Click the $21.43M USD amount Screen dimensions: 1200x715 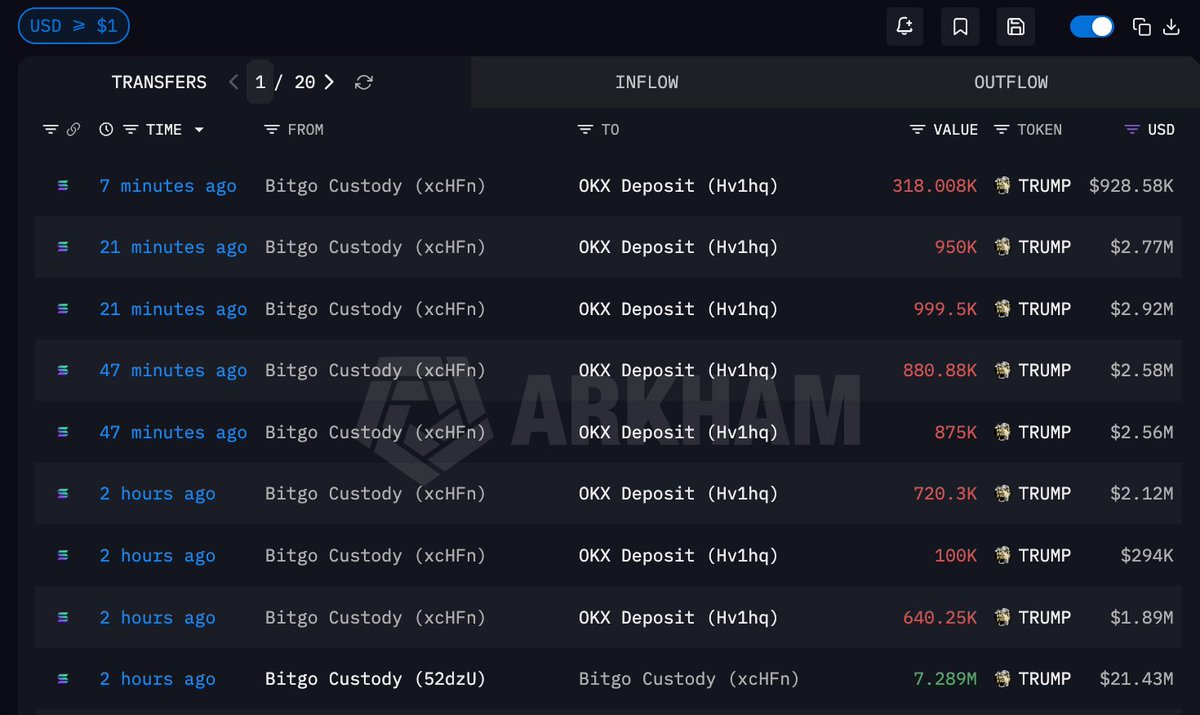pyautogui.click(x=1136, y=679)
